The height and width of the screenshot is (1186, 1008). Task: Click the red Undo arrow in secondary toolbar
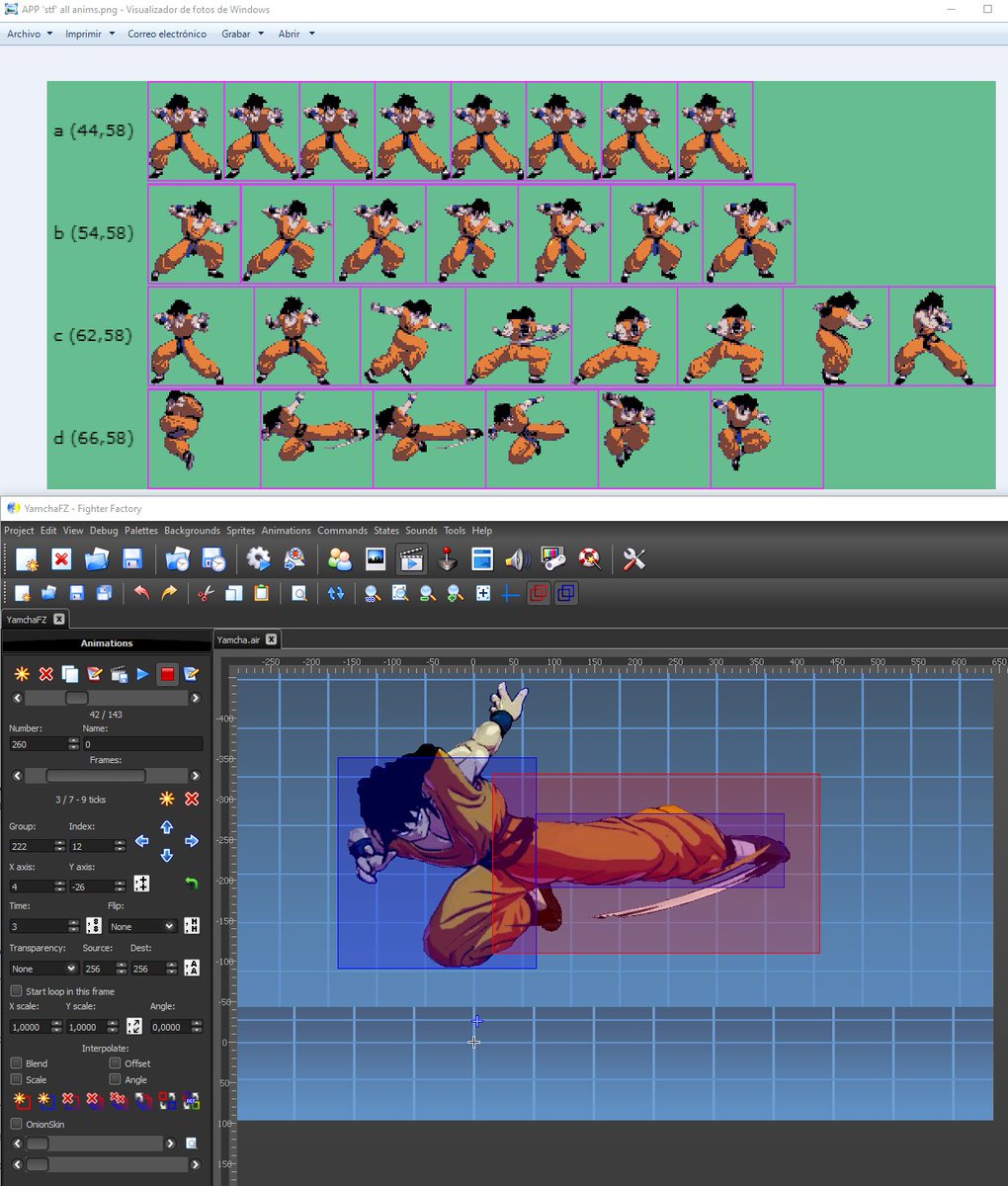point(141,593)
